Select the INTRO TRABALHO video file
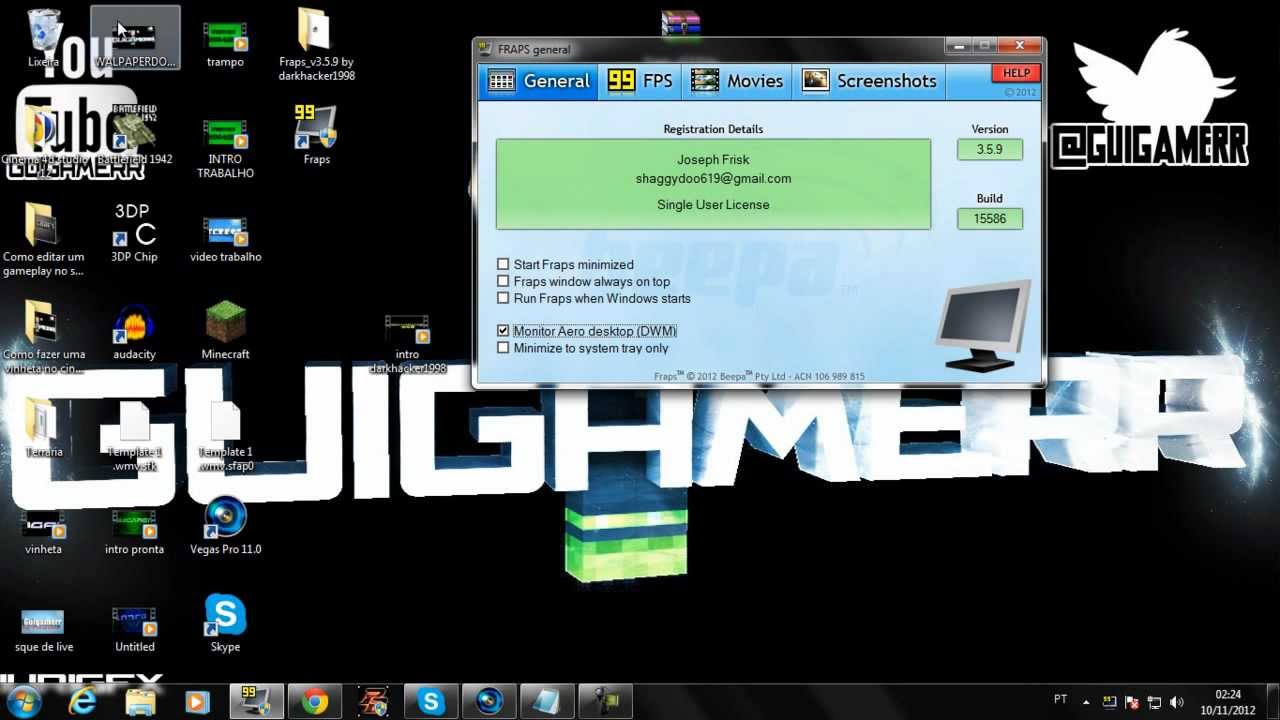Viewport: 1280px width, 720px height. pos(225,145)
